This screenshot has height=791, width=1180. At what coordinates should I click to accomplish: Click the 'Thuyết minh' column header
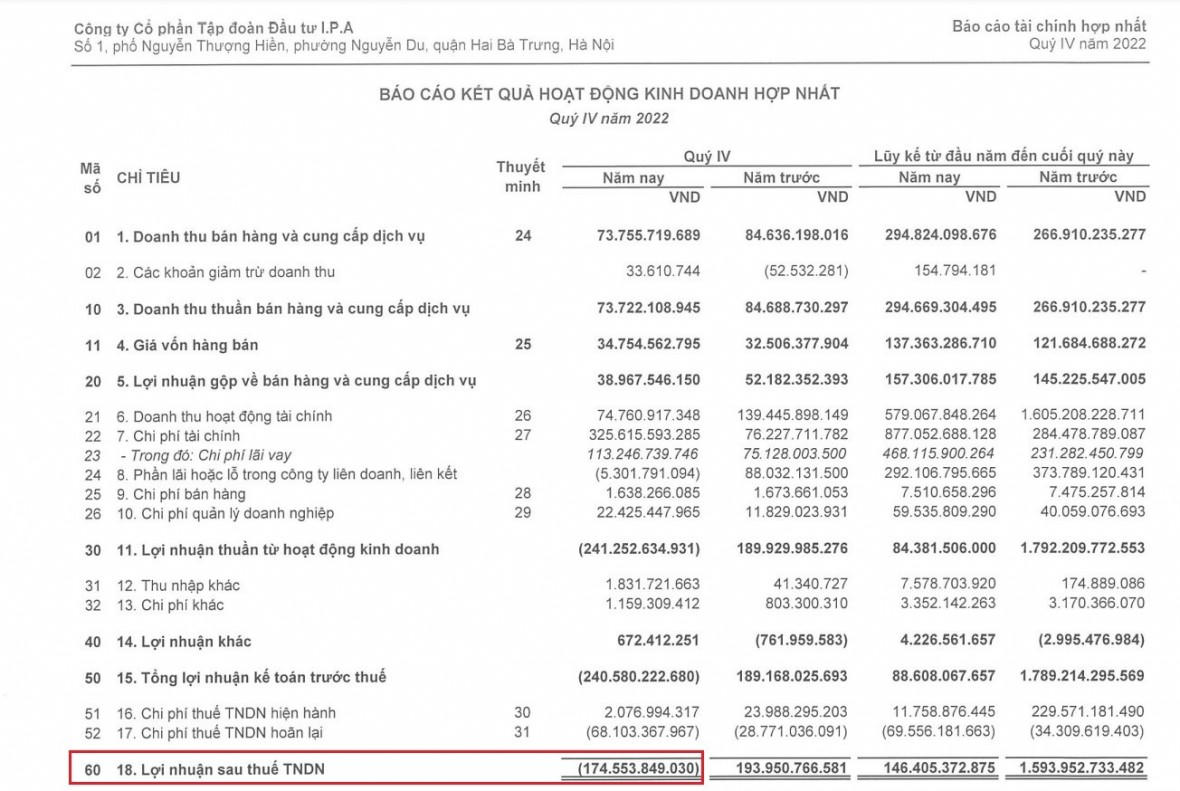point(520,176)
